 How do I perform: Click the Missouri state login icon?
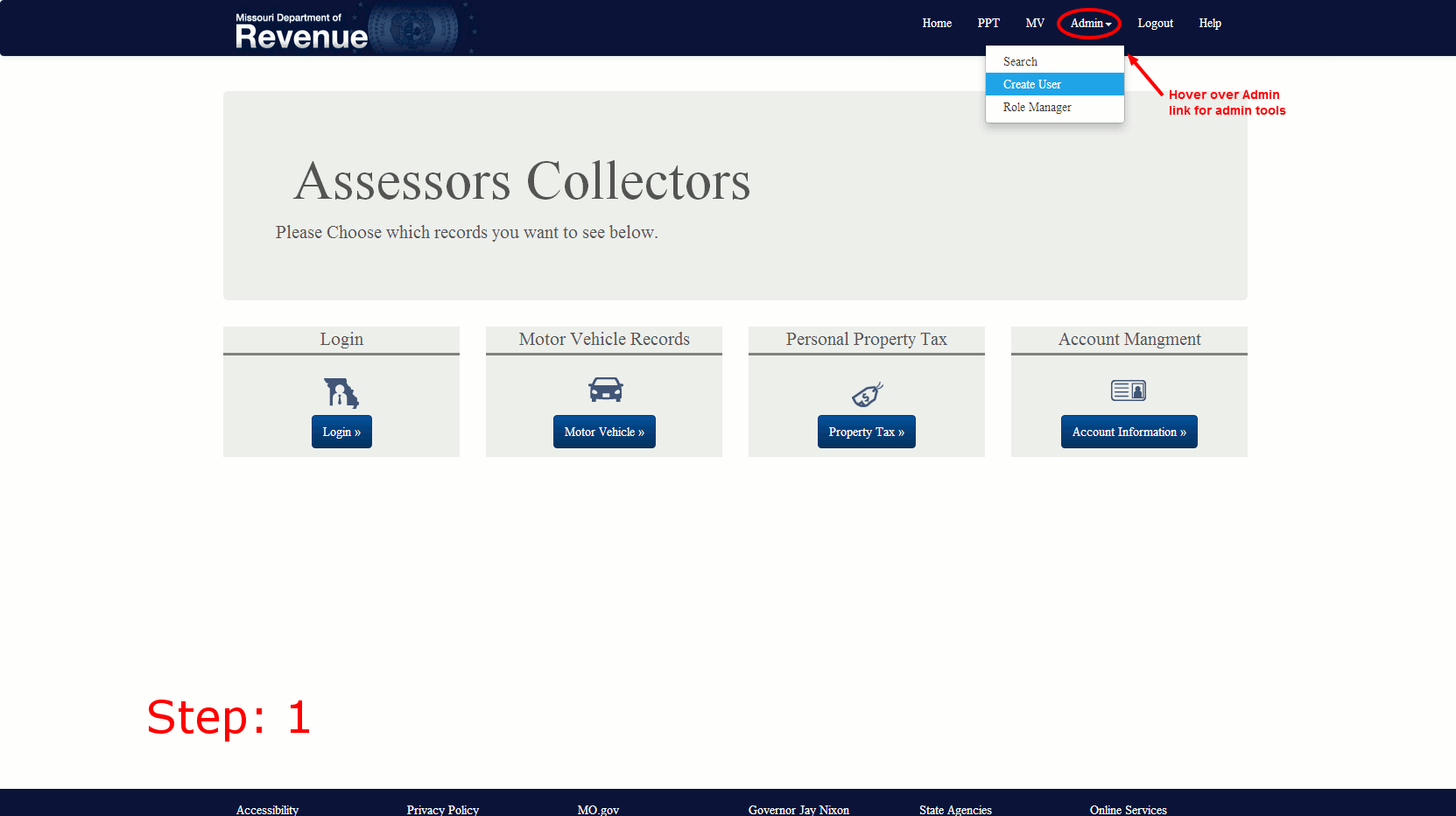tap(341, 393)
